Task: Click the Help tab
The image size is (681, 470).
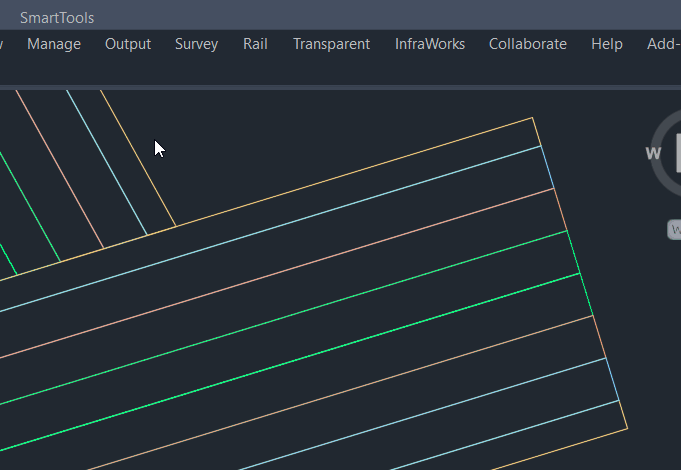Action: click(x=606, y=44)
